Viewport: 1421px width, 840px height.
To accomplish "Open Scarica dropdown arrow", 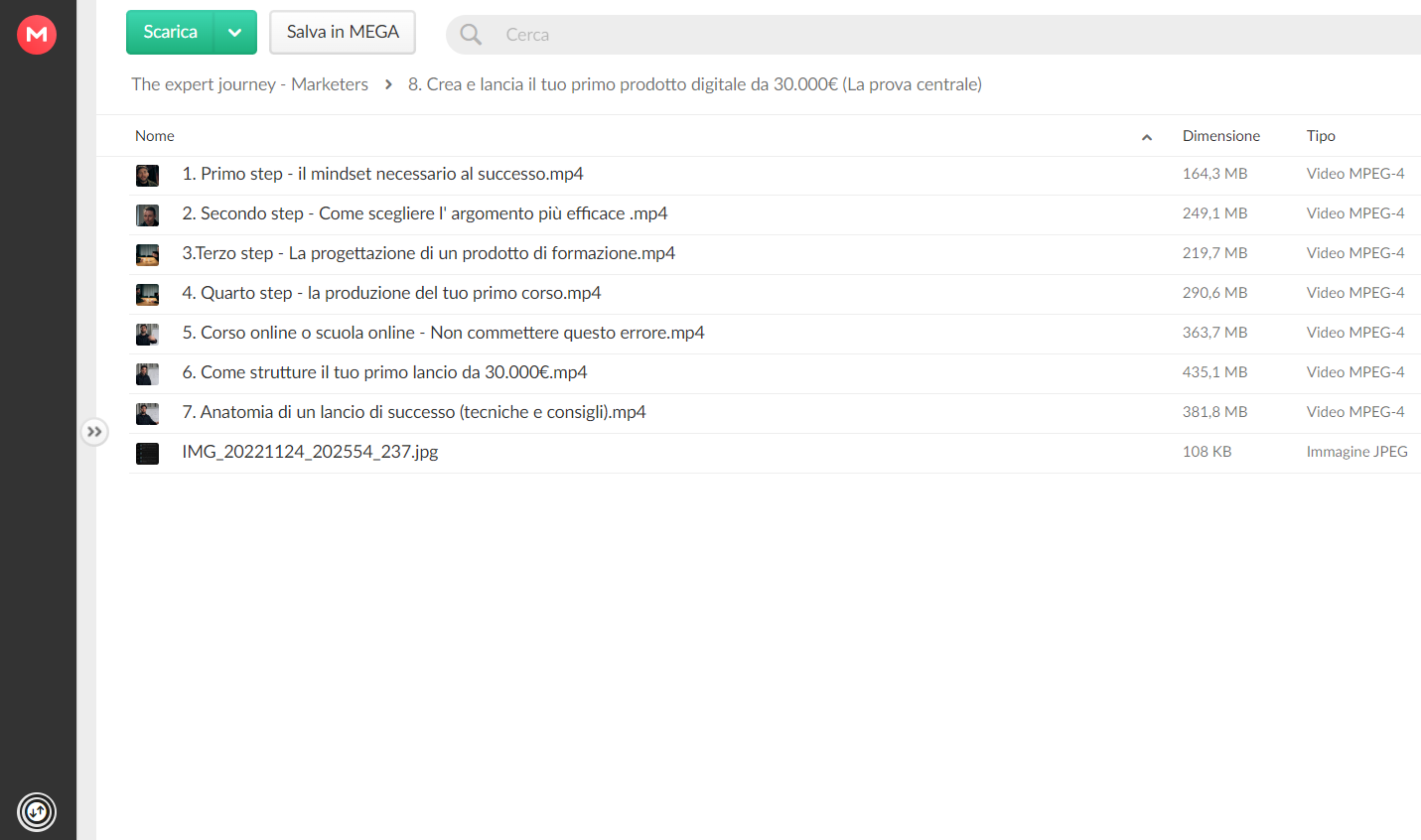I will [x=235, y=33].
